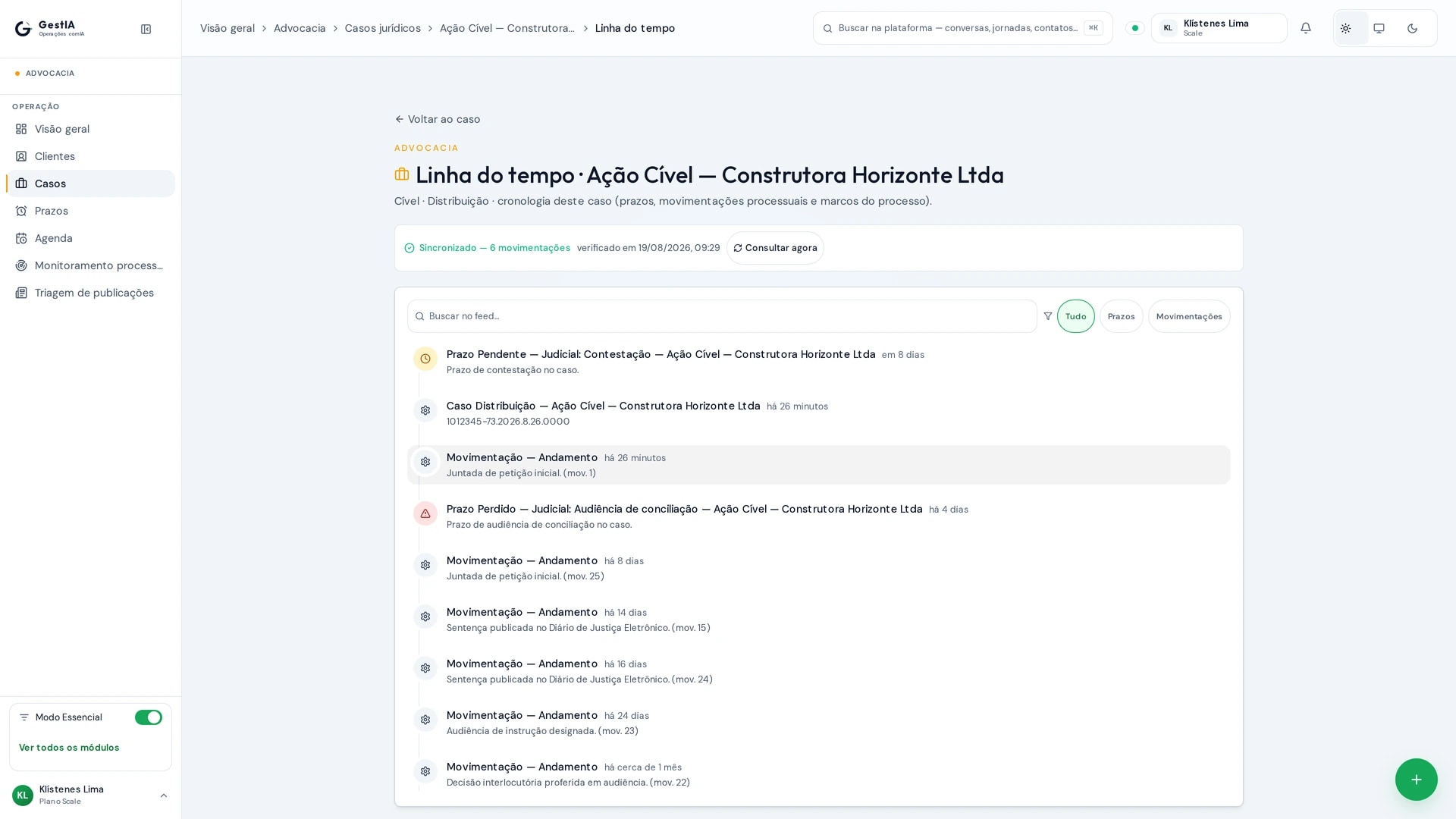Open Juntada de petição inicial (mov. 25) entry

click(x=819, y=568)
